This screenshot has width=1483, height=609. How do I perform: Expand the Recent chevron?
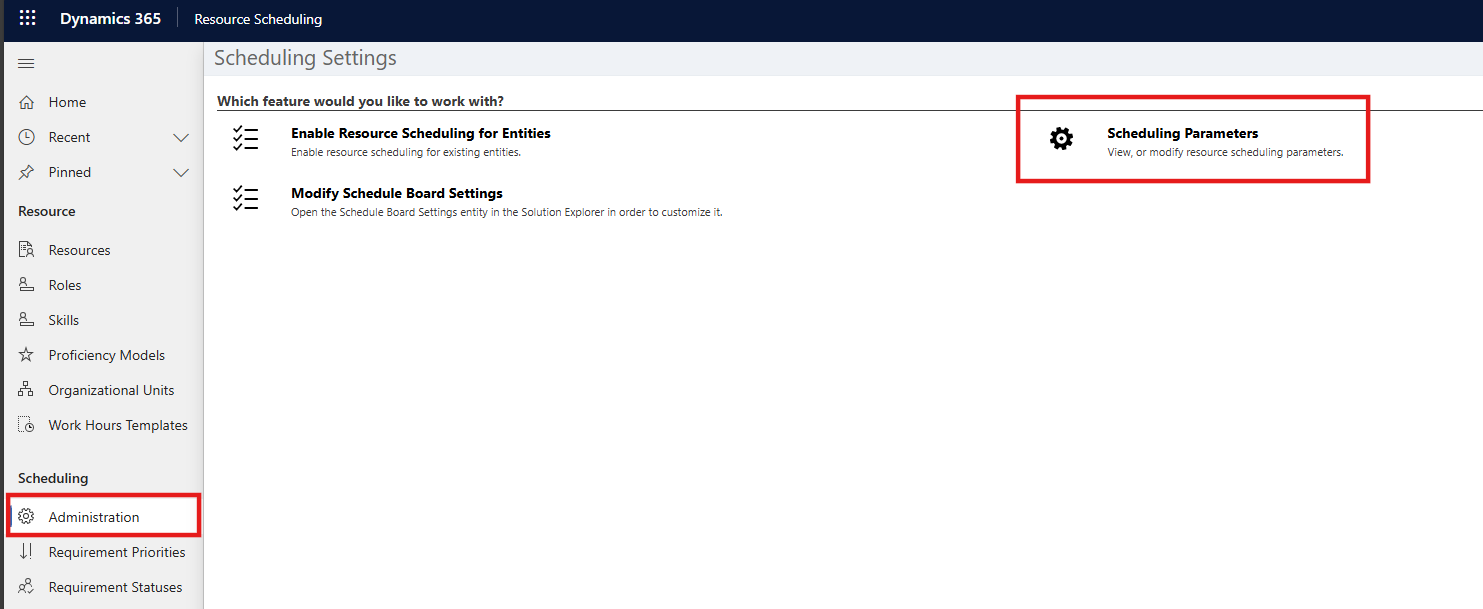pyautogui.click(x=181, y=137)
